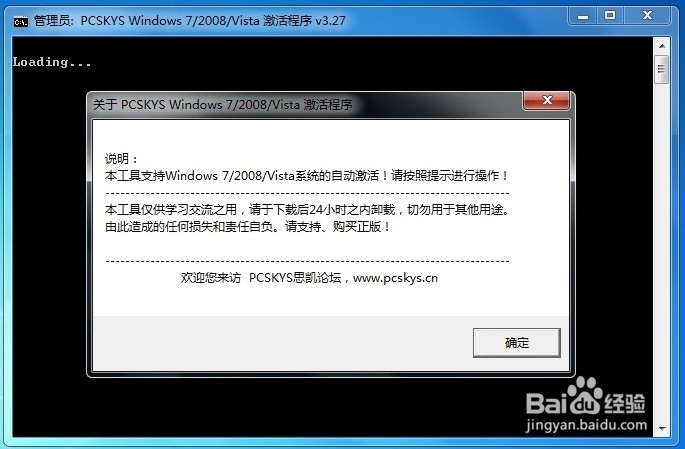Screen dimensions: 685x449
Task: Click the jingyan.baidu.com watermark text
Action: pos(586,425)
